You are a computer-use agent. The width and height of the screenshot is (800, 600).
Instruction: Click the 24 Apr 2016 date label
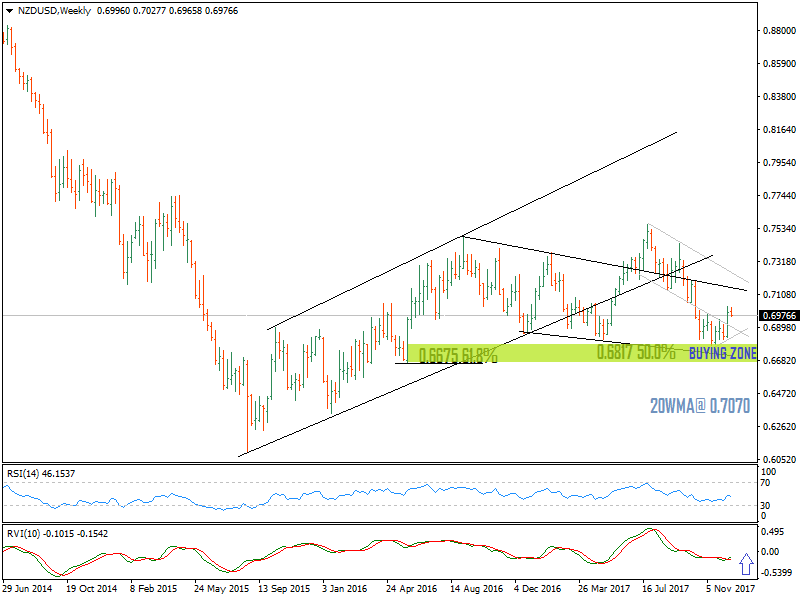412,589
